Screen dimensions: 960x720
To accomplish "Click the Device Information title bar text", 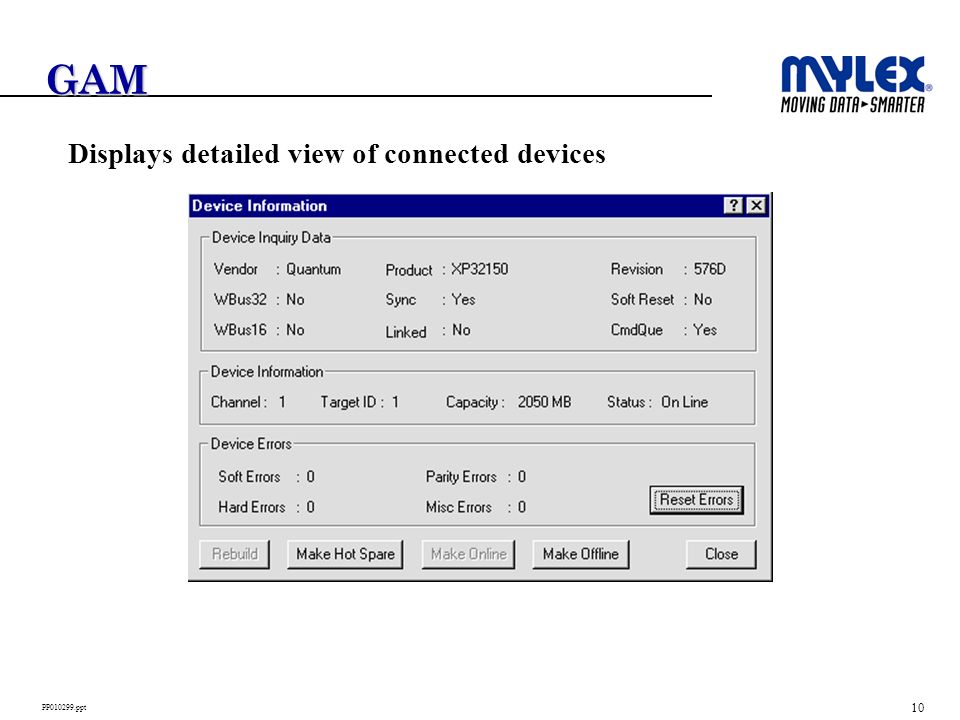I will point(260,206).
